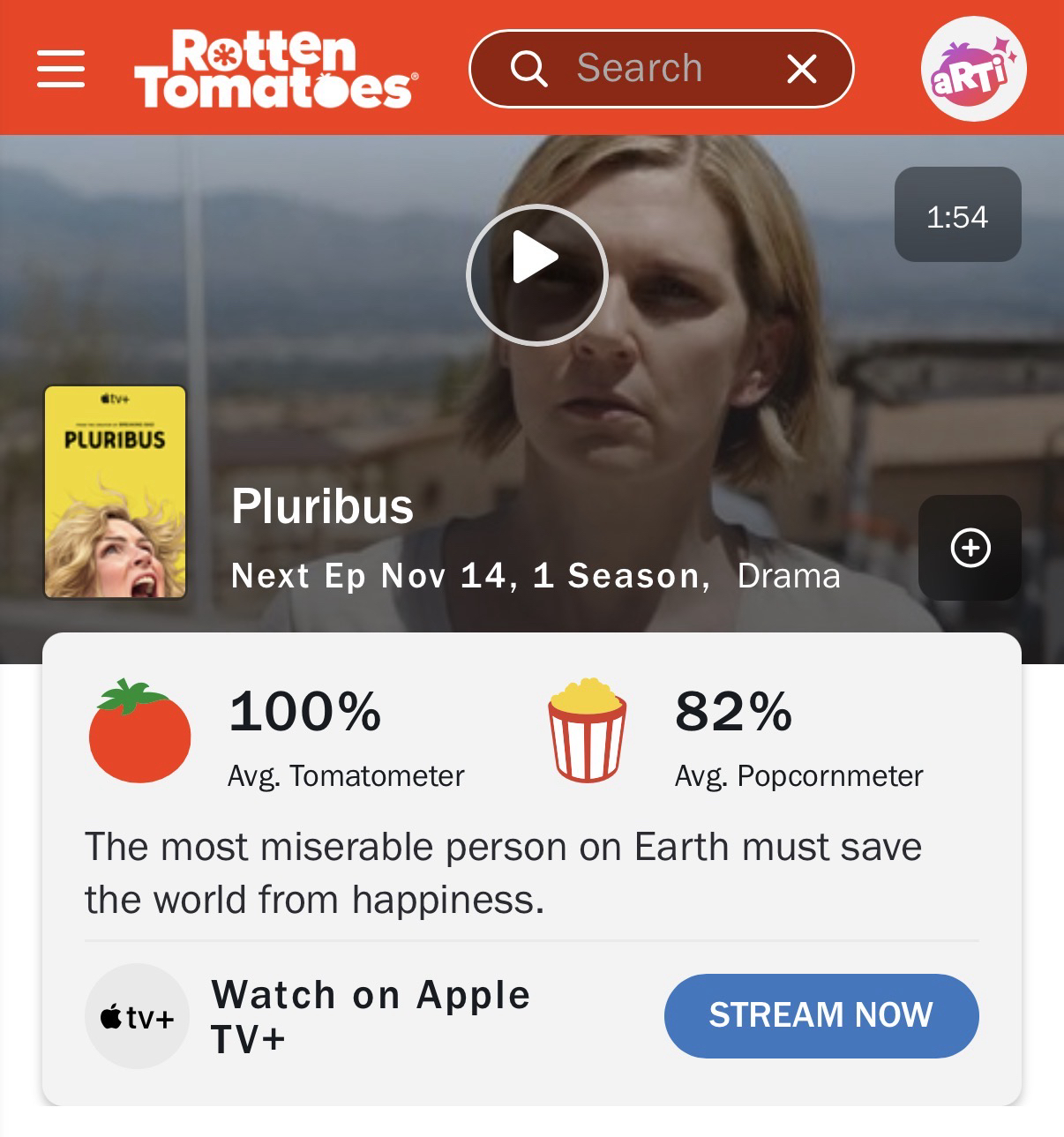Open the Apple TV+ logo badge

137,1016
